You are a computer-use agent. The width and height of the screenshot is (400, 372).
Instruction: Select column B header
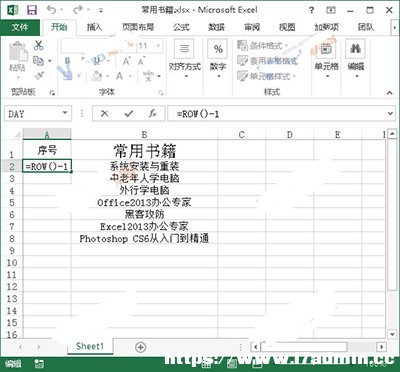tap(144, 135)
